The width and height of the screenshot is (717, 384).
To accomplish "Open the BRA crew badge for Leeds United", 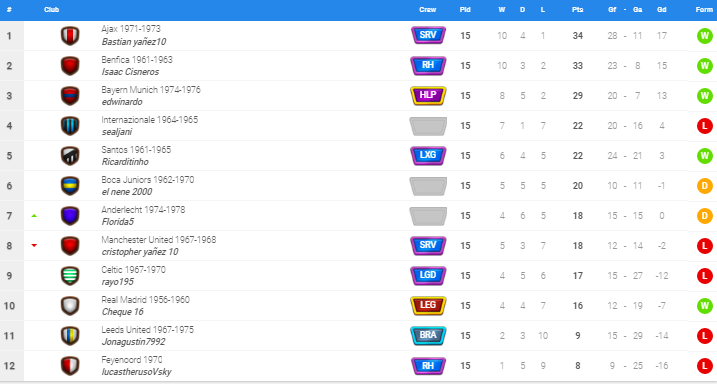I will click(428, 336).
